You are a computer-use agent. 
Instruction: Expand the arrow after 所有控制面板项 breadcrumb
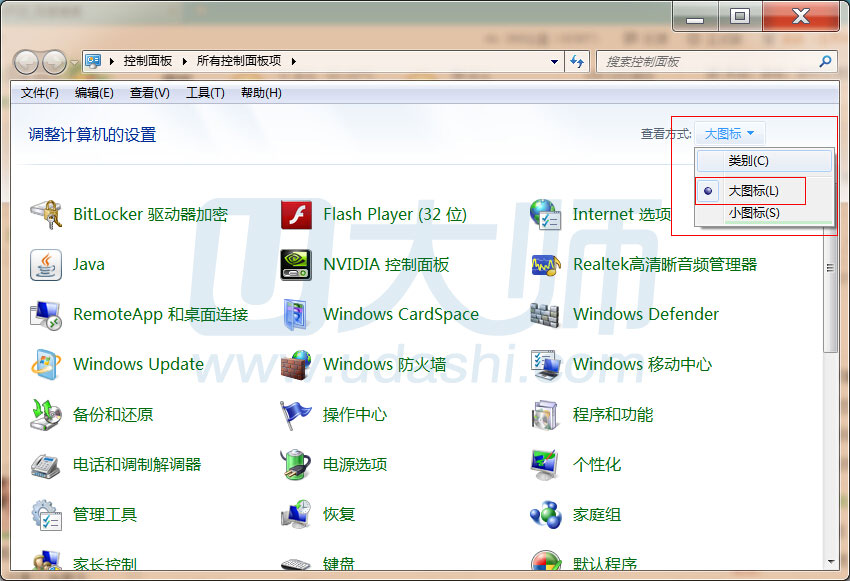294,61
